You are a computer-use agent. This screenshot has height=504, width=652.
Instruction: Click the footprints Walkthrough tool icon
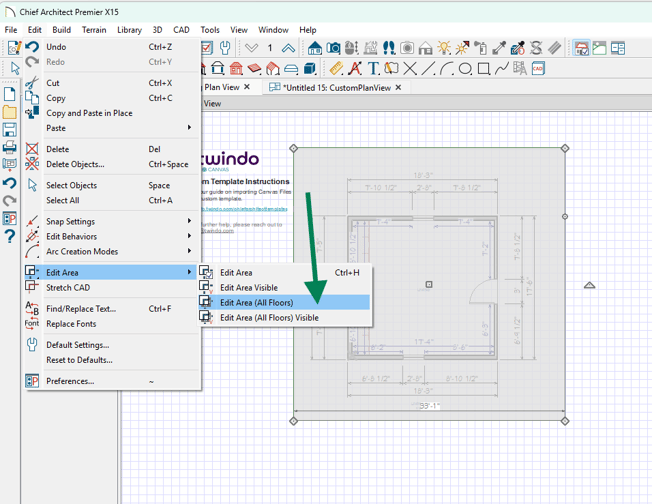click(x=389, y=48)
